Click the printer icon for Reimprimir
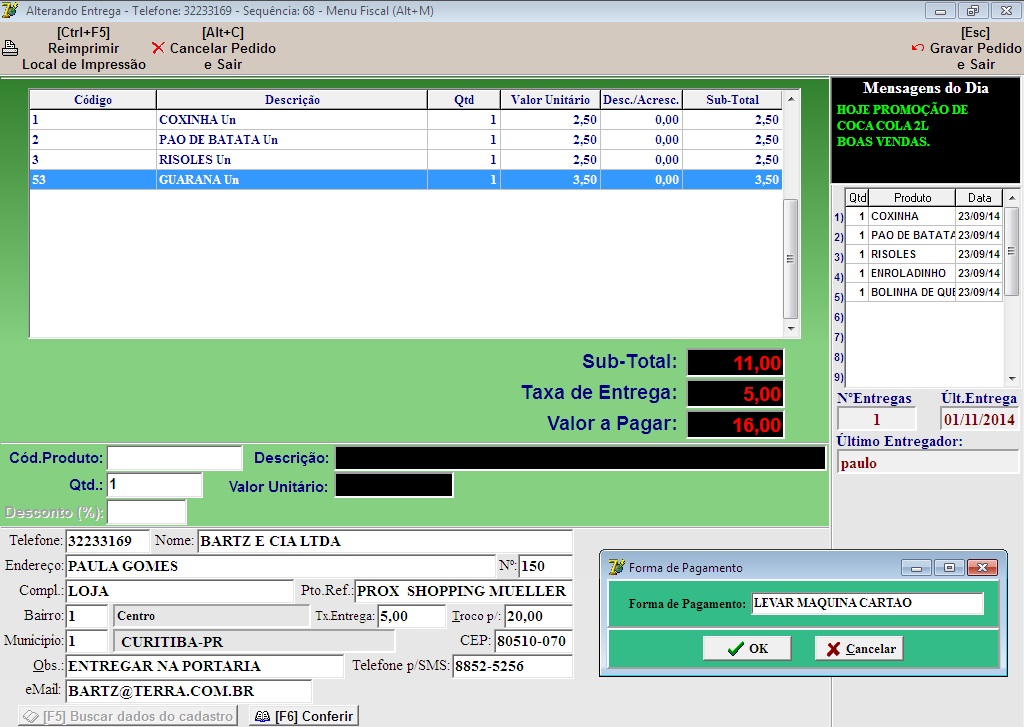Image resolution: width=1024 pixels, height=727 pixels. point(10,48)
